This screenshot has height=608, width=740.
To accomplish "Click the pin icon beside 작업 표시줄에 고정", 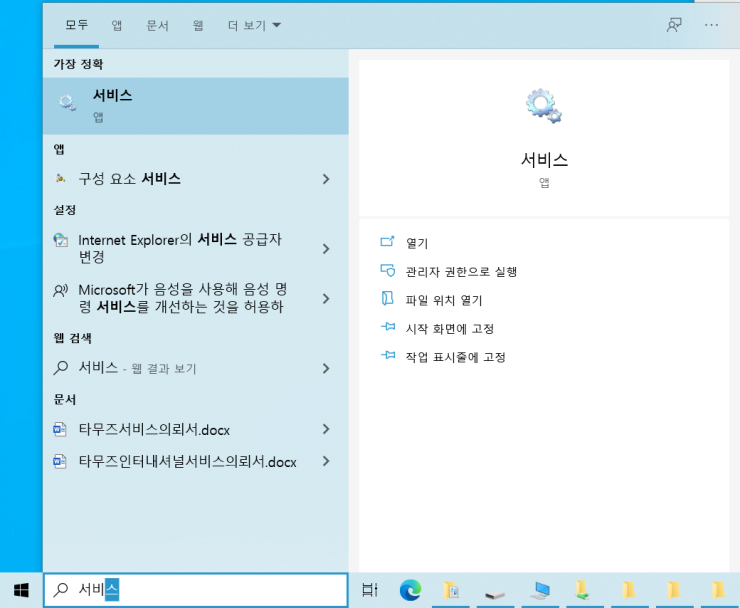I will (387, 355).
